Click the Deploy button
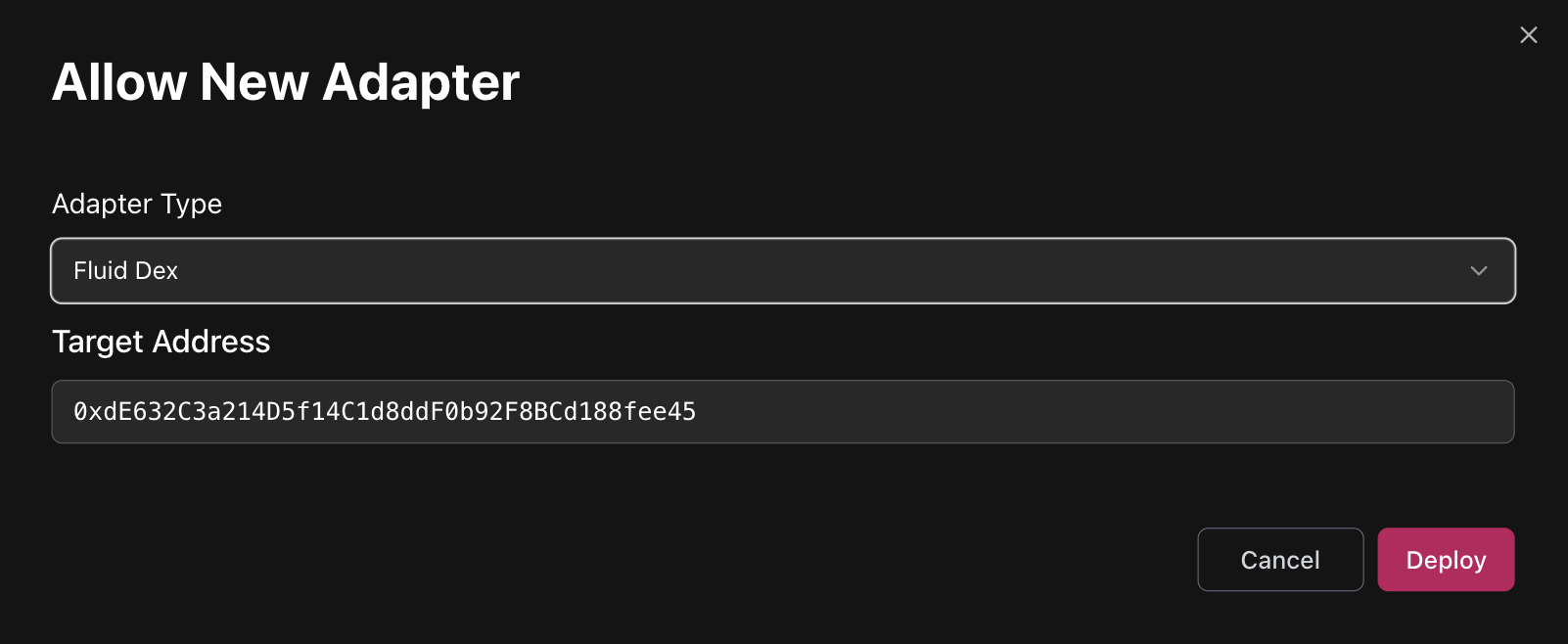This screenshot has height=644, width=1568. [x=1445, y=560]
